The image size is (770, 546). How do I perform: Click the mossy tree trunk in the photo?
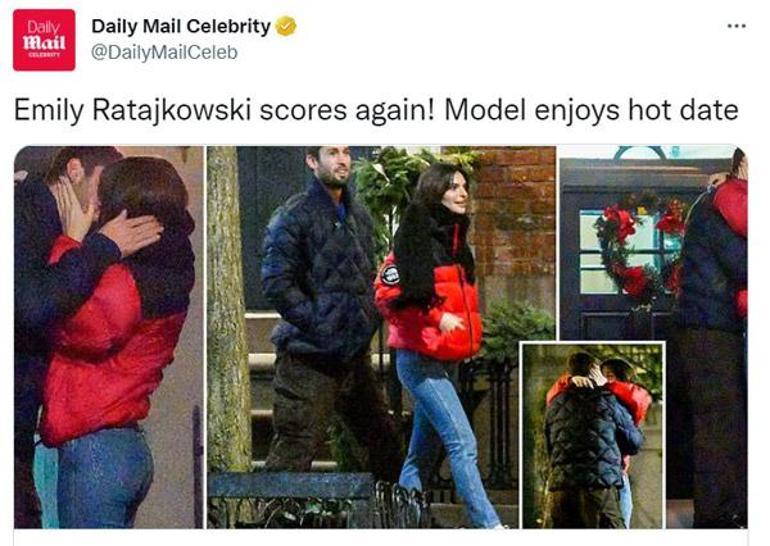pyautogui.click(x=227, y=309)
